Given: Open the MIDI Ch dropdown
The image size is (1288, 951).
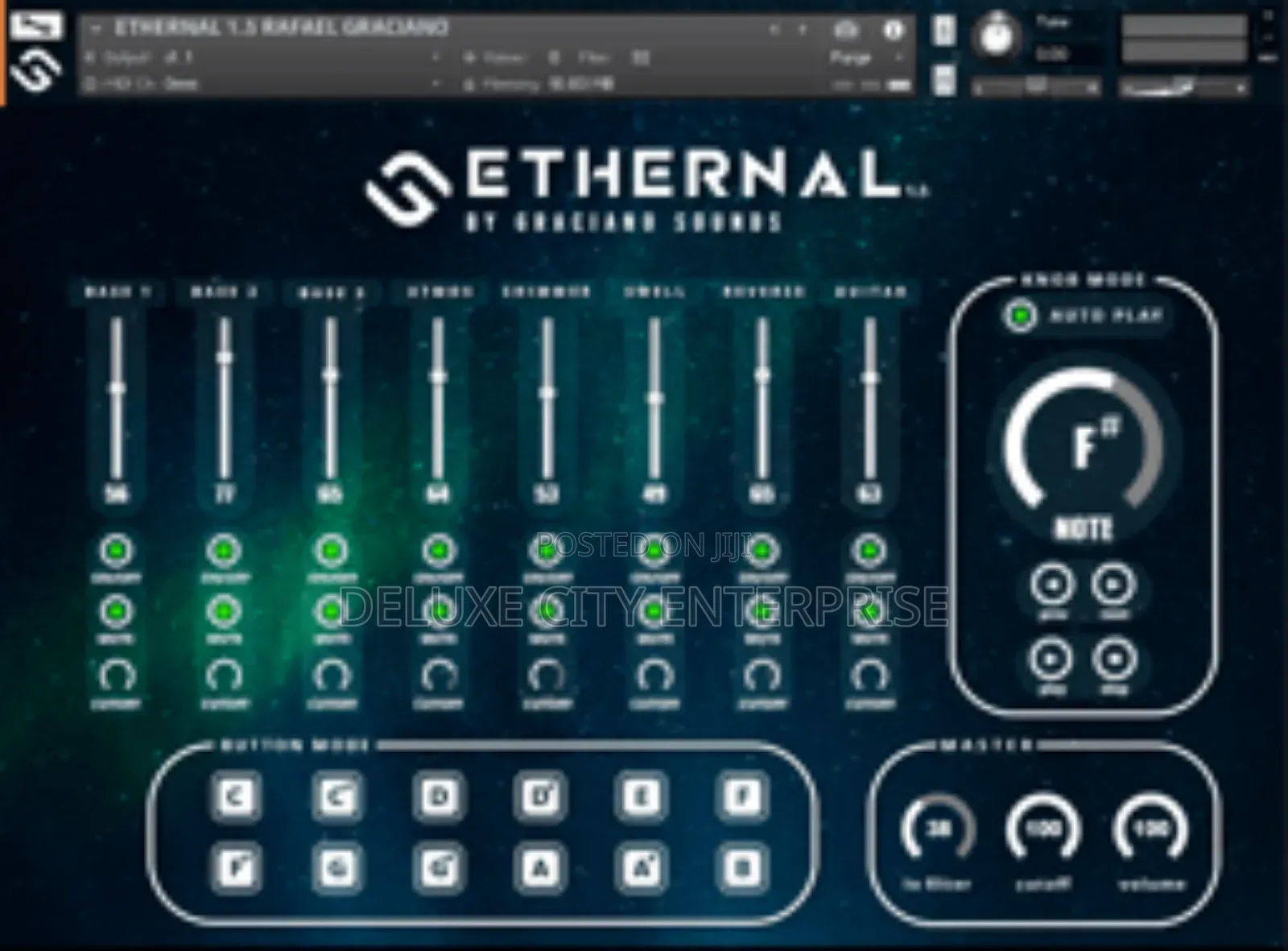Looking at the screenshot, I should pyautogui.click(x=263, y=83).
